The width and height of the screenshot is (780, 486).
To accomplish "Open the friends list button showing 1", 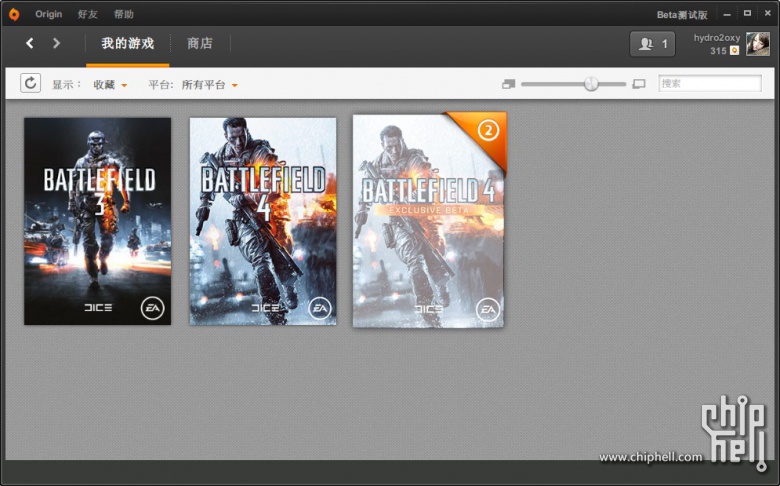I will 652,44.
